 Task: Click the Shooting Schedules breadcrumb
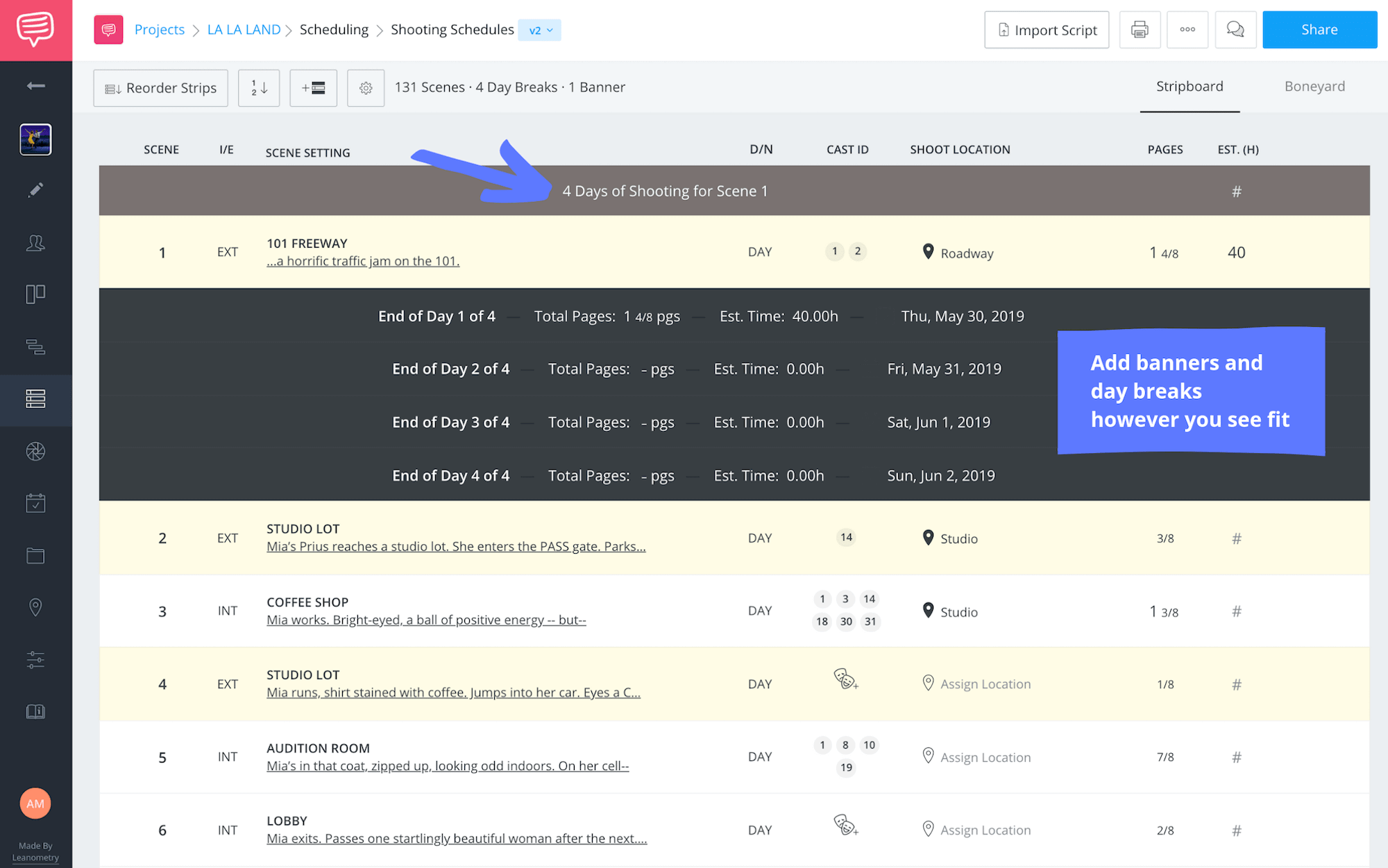coord(452,30)
